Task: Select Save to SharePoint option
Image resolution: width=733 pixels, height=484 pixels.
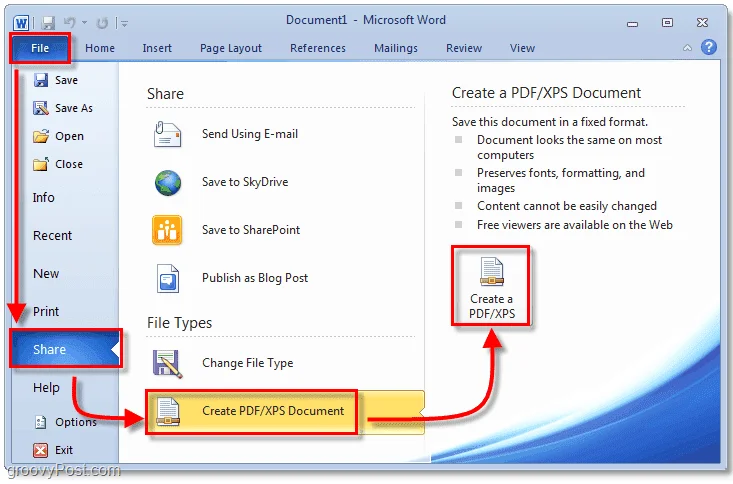Action: pyautogui.click(x=251, y=230)
